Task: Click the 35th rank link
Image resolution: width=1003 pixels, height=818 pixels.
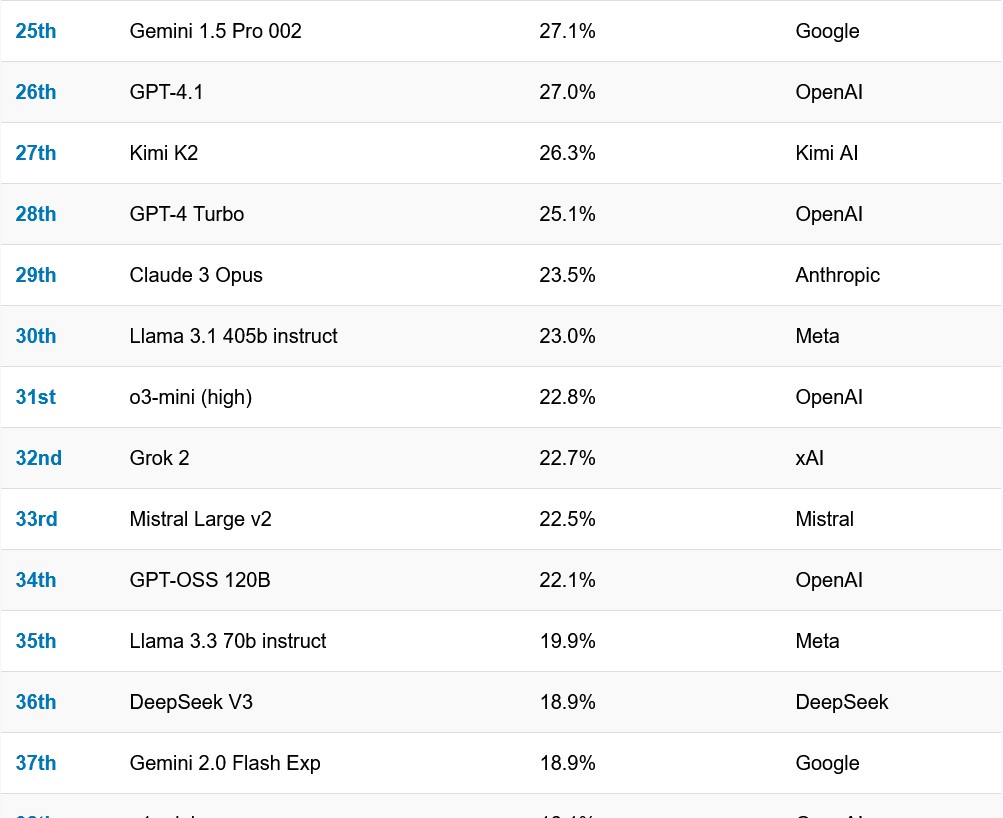Action: tap(36, 641)
